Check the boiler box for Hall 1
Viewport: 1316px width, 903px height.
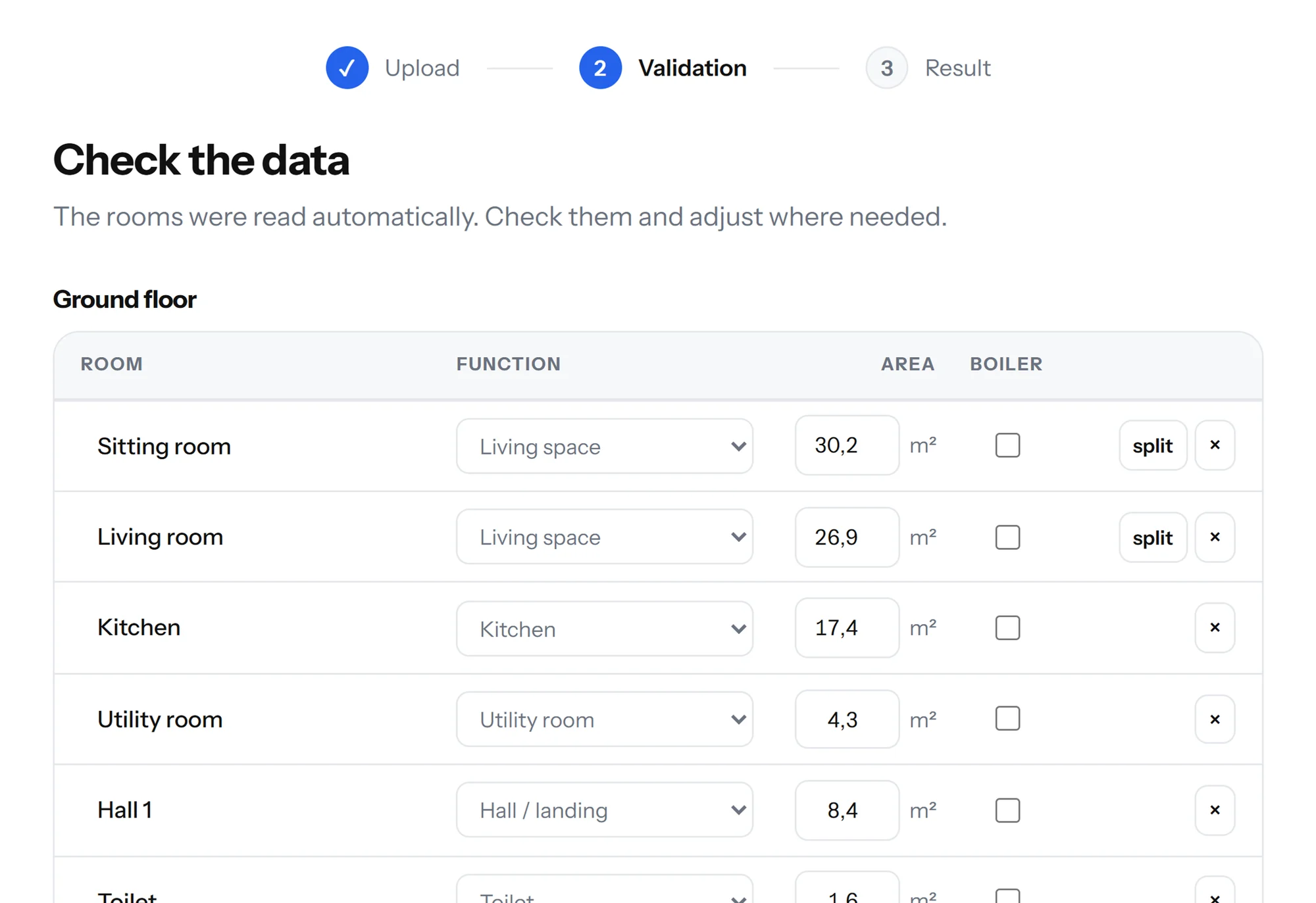click(x=1007, y=810)
